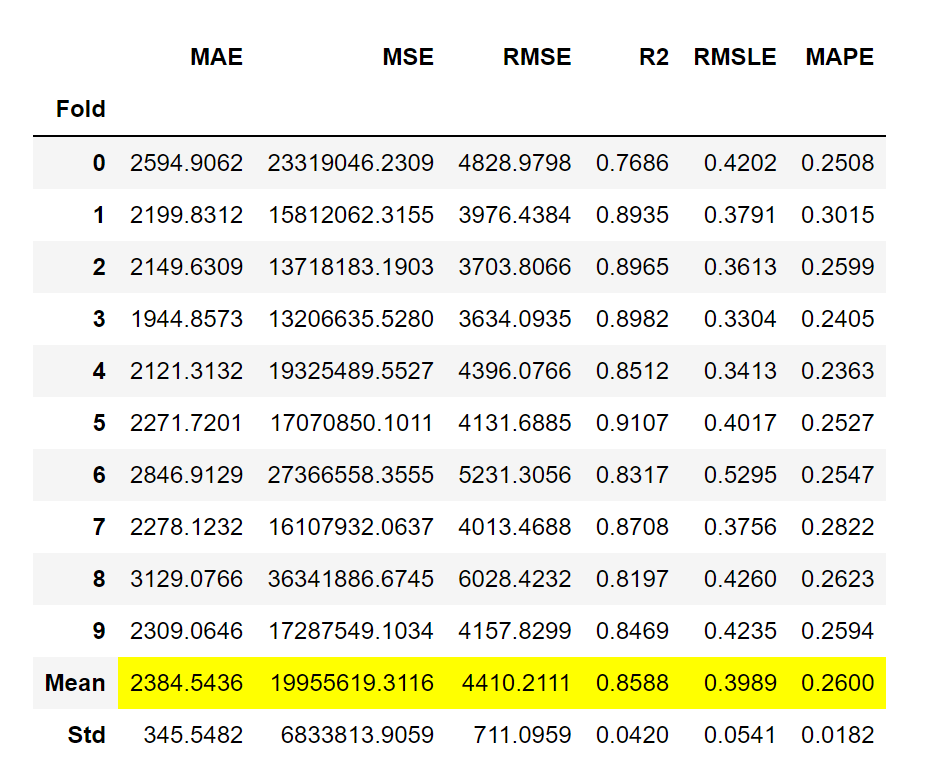Select MSE value 13718183.1903
This screenshot has height=773, width=936.
(351, 267)
